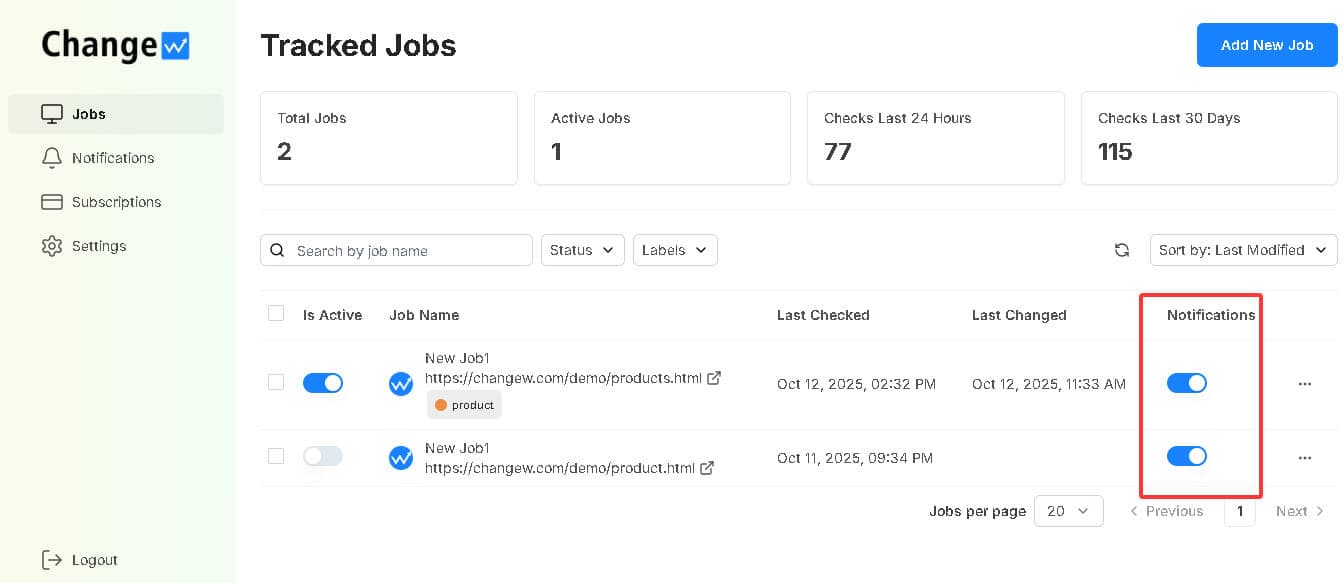Tick the select-all checkbox in table header
This screenshot has height=583, width=1344.
pos(276,314)
